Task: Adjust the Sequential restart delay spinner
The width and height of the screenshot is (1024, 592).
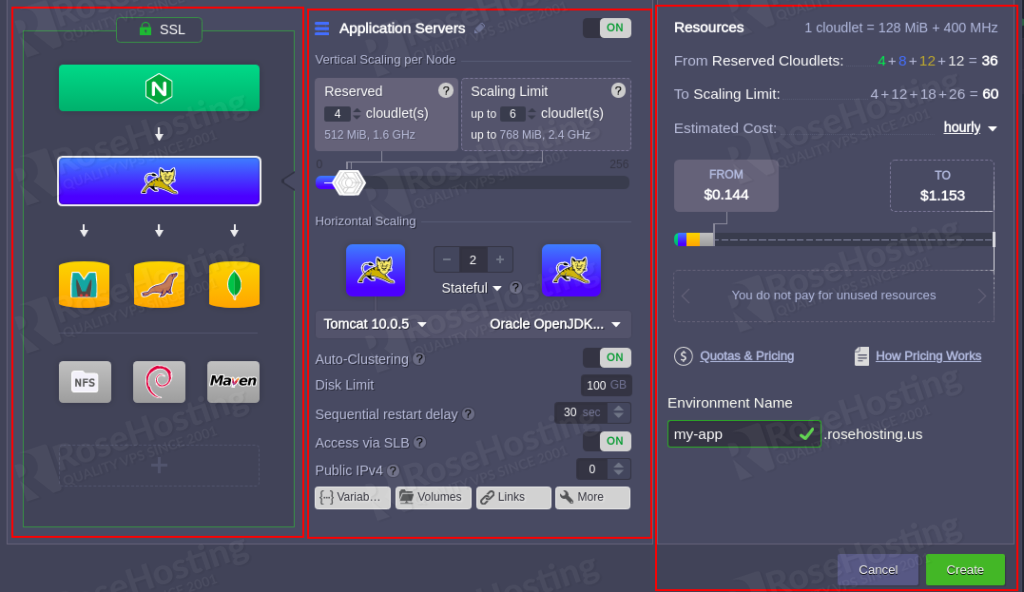Action: click(618, 412)
